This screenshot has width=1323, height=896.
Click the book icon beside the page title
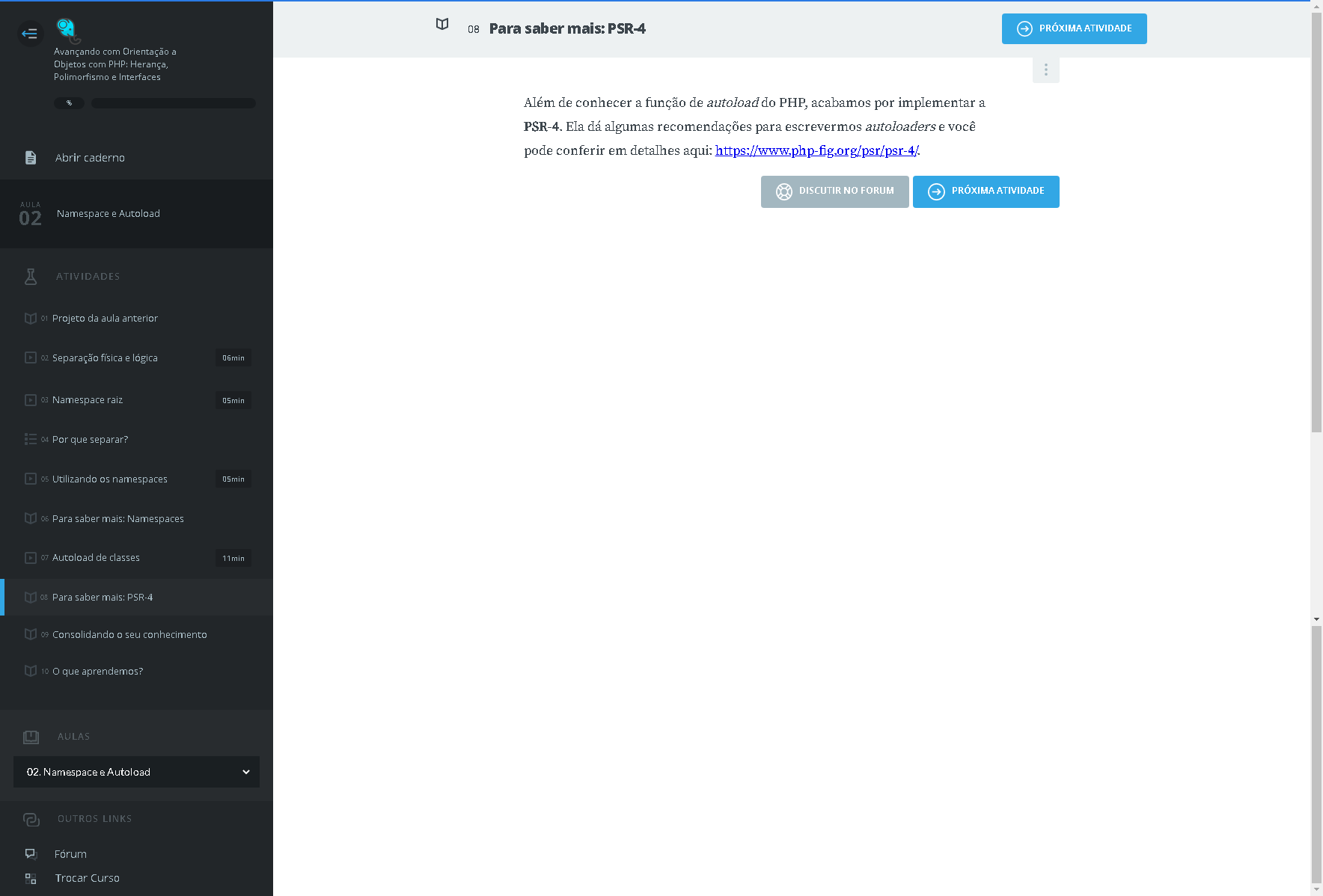pos(442,25)
